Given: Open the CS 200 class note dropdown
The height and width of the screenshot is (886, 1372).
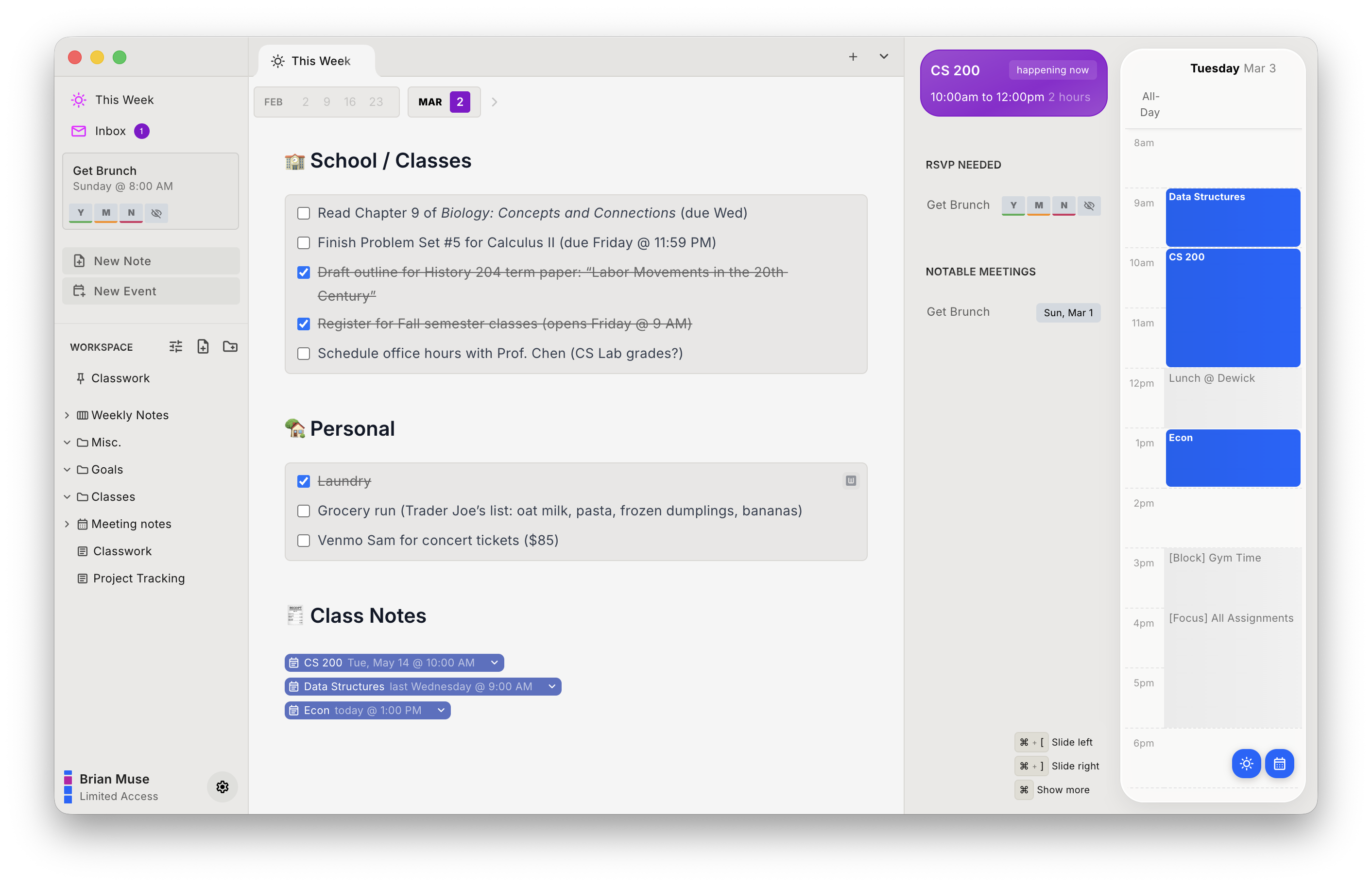Looking at the screenshot, I should coord(494,662).
